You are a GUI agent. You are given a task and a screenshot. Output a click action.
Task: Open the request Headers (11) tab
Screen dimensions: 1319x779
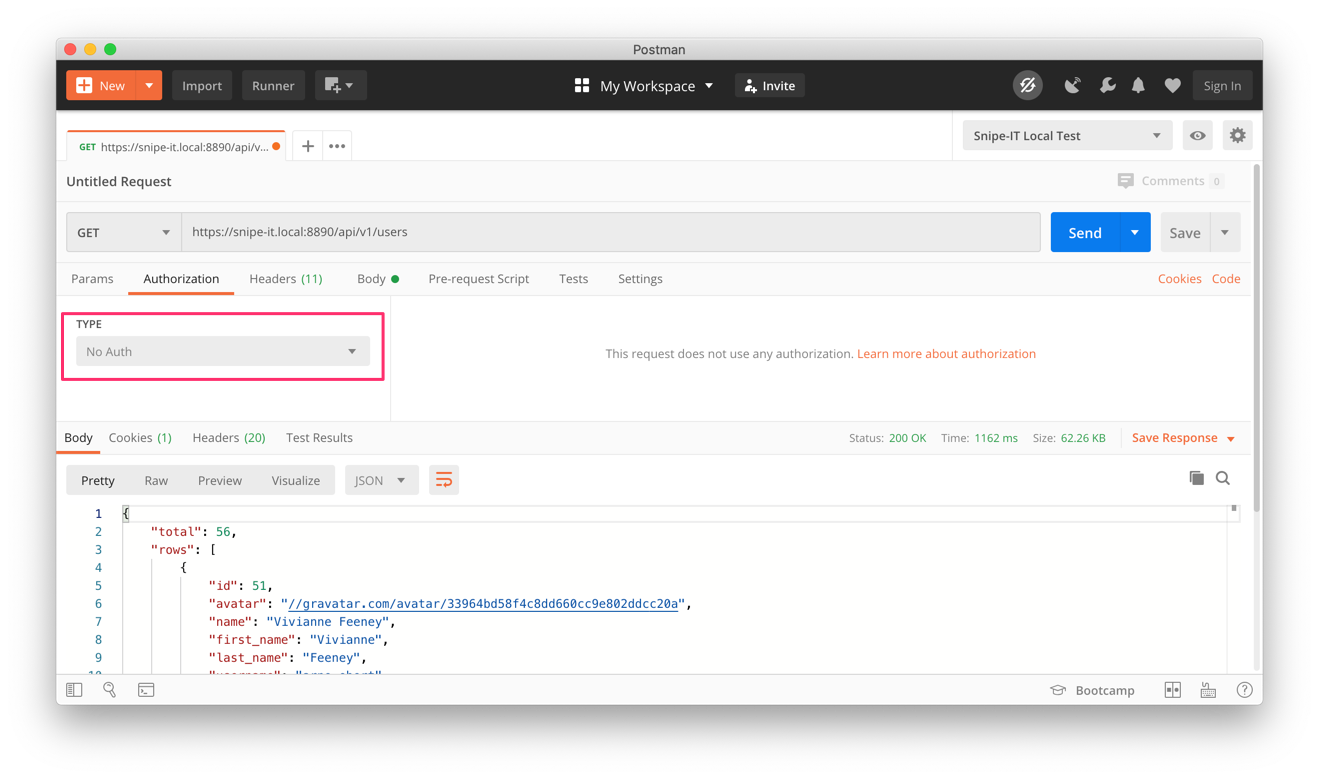(x=286, y=279)
